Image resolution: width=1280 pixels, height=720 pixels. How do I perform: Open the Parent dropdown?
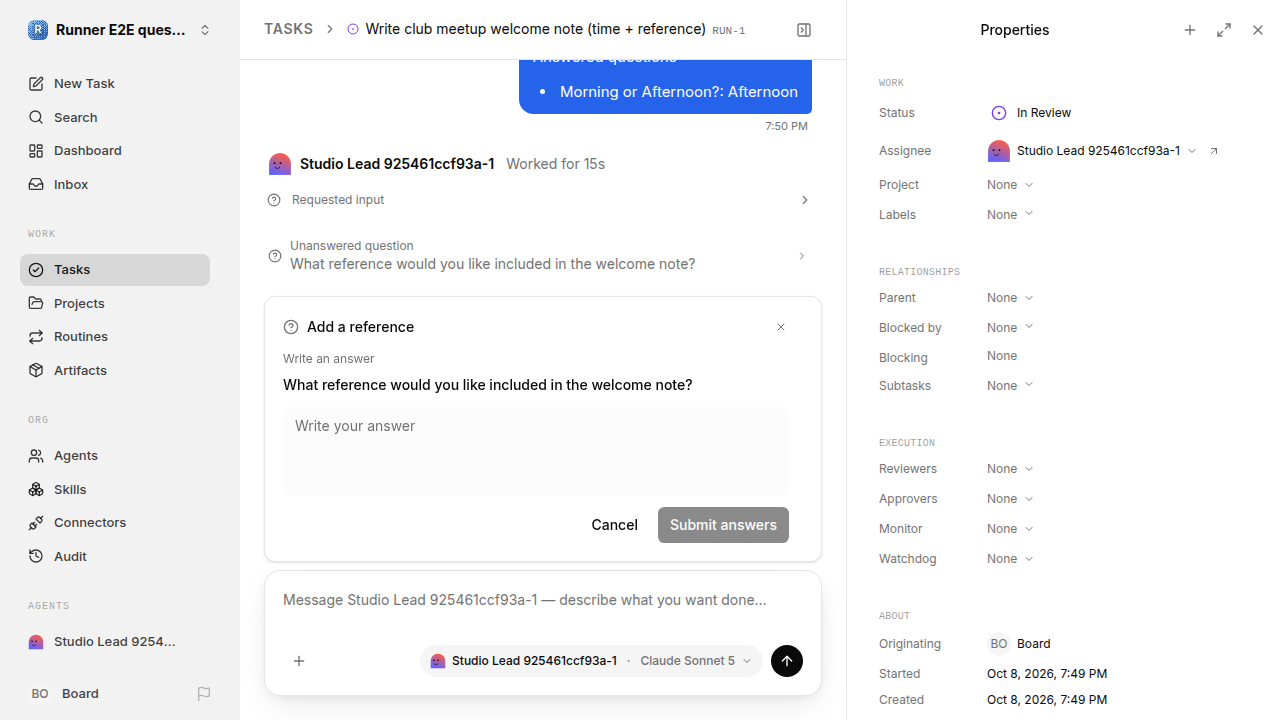point(1010,298)
